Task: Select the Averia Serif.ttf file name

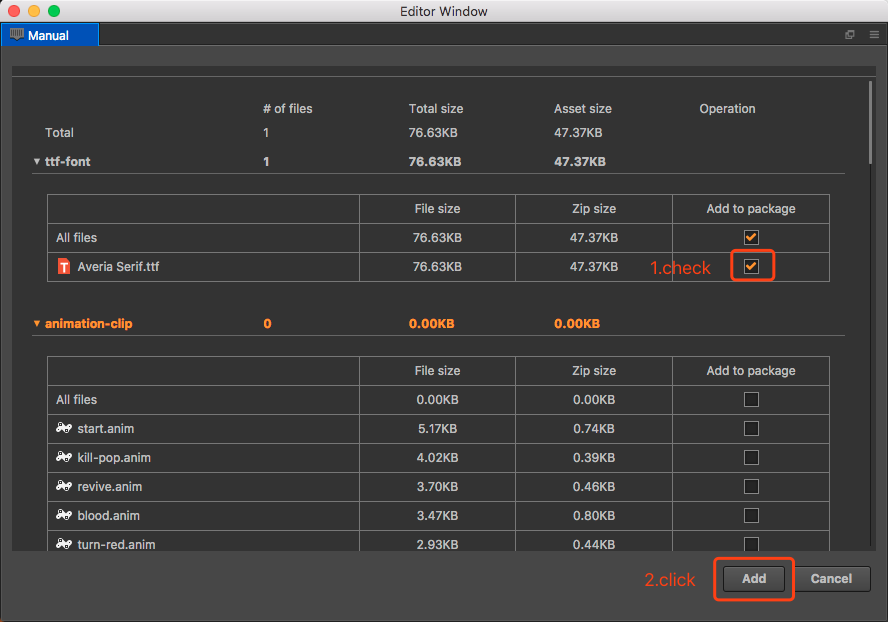Action: [118, 266]
